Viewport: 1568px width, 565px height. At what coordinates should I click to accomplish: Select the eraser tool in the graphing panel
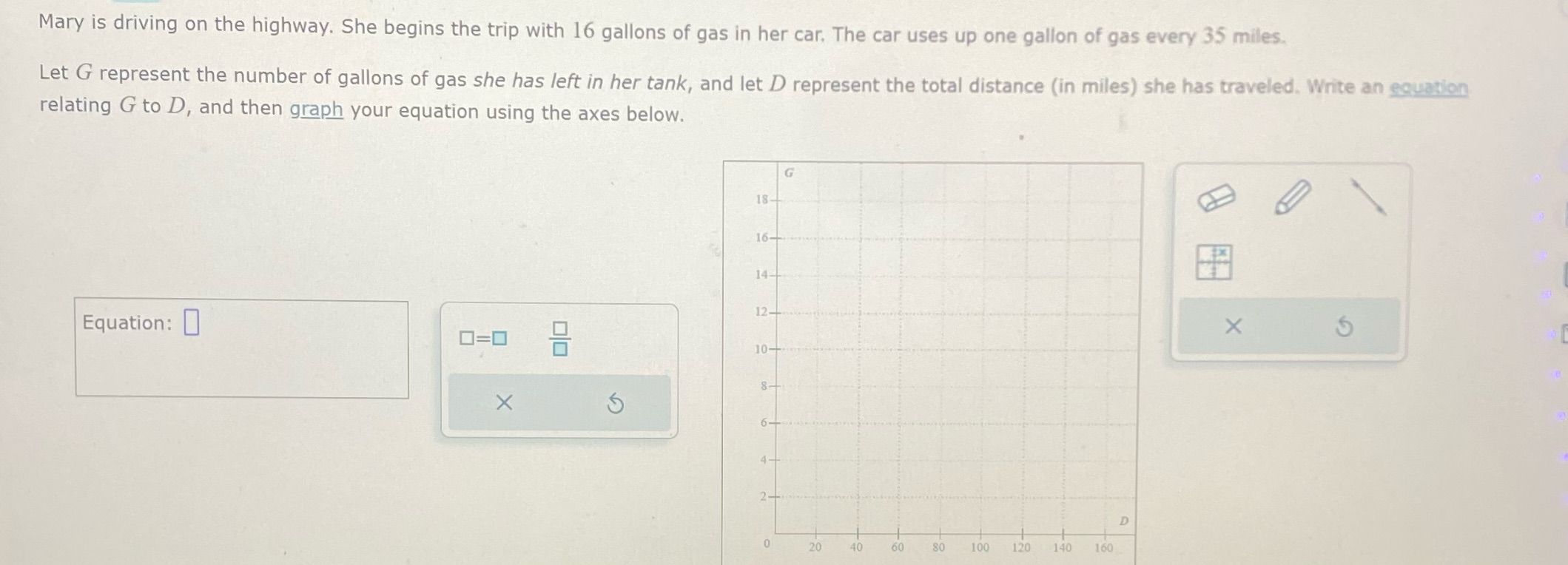point(1215,197)
